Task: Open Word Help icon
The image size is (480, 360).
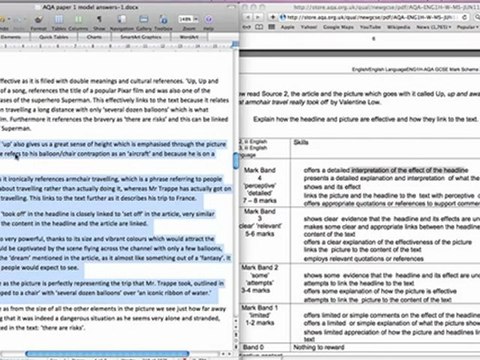Action: point(209,20)
